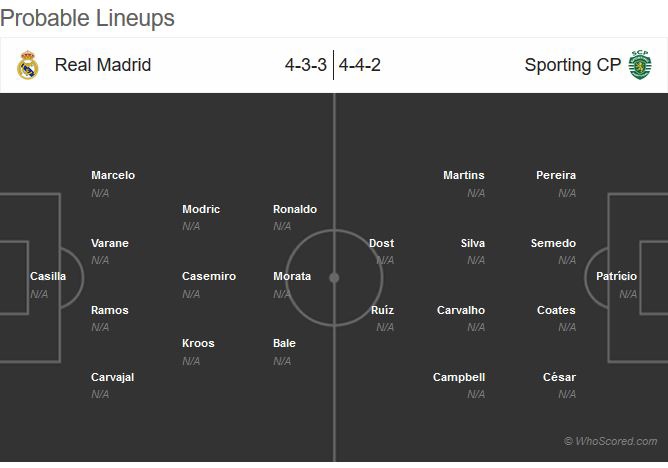The image size is (668, 468).
Task: Choose Carvalho in Sporting's midfield
Action: click(461, 310)
